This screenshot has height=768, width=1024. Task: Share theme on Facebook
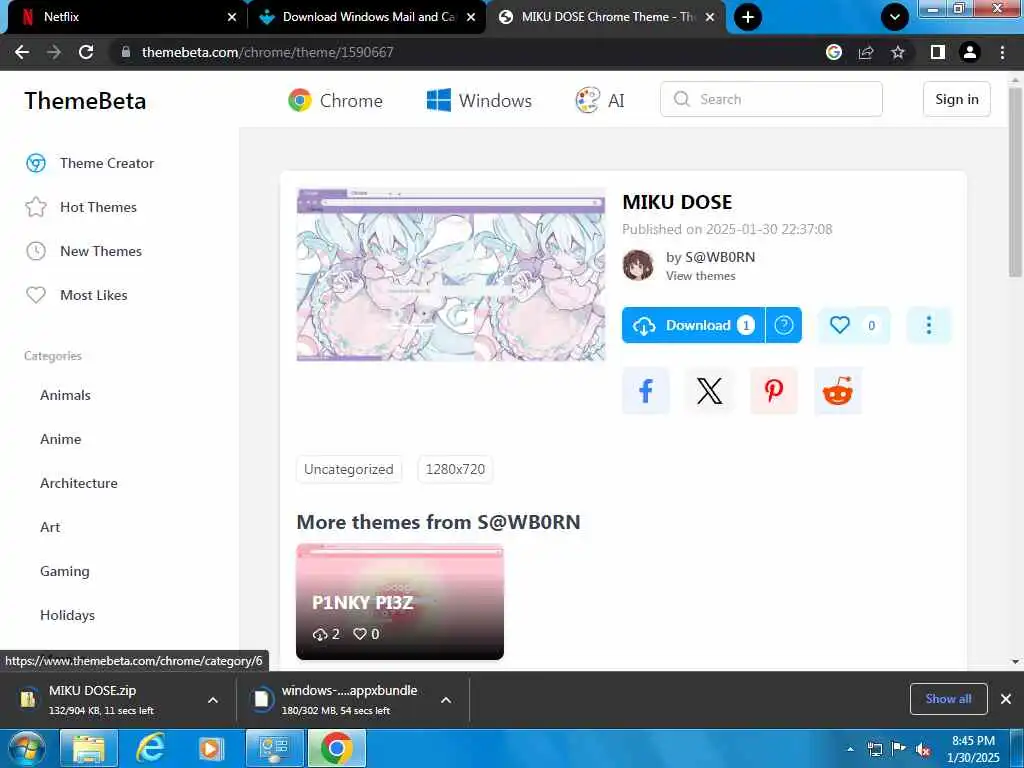(646, 391)
